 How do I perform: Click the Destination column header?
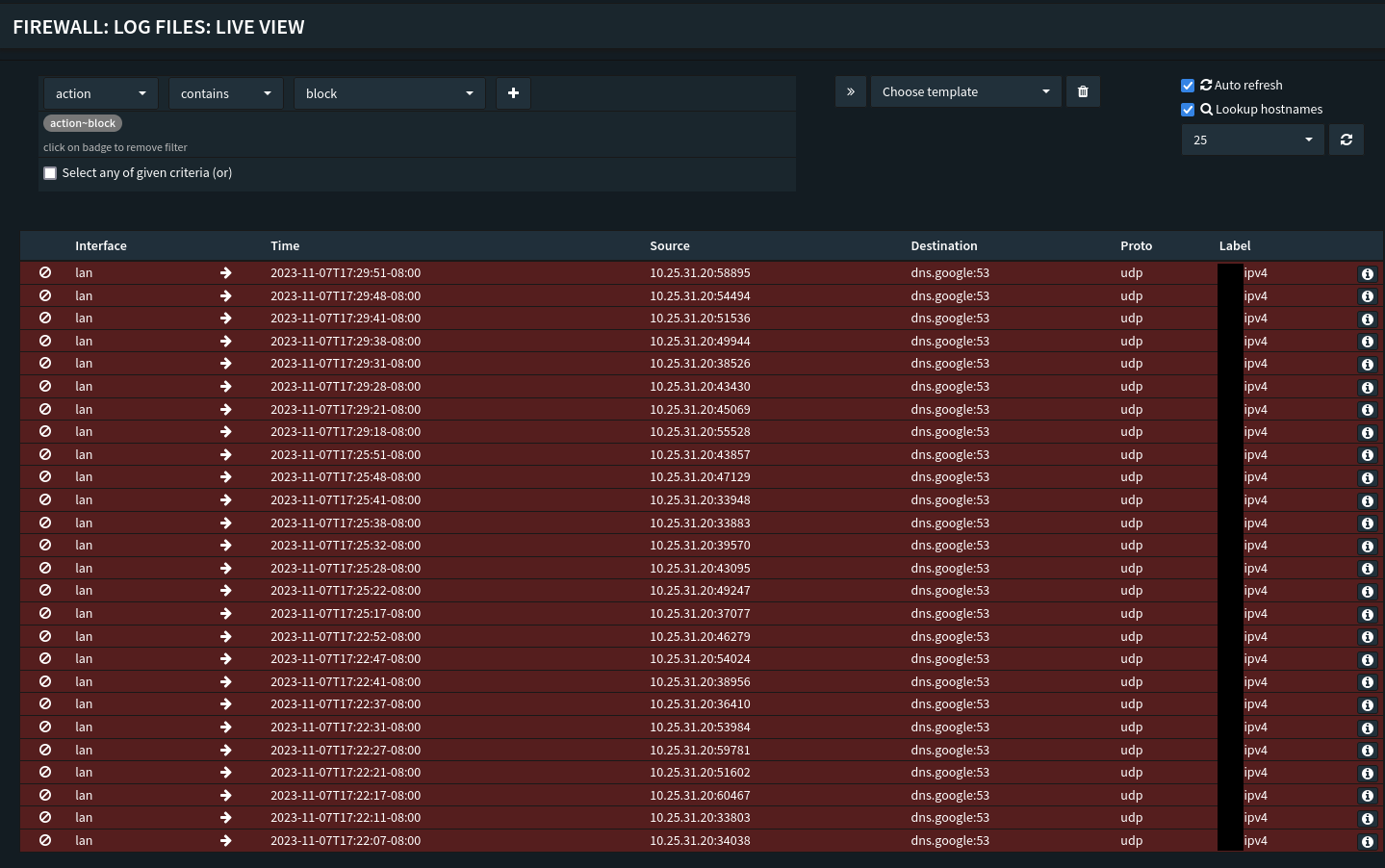[944, 246]
